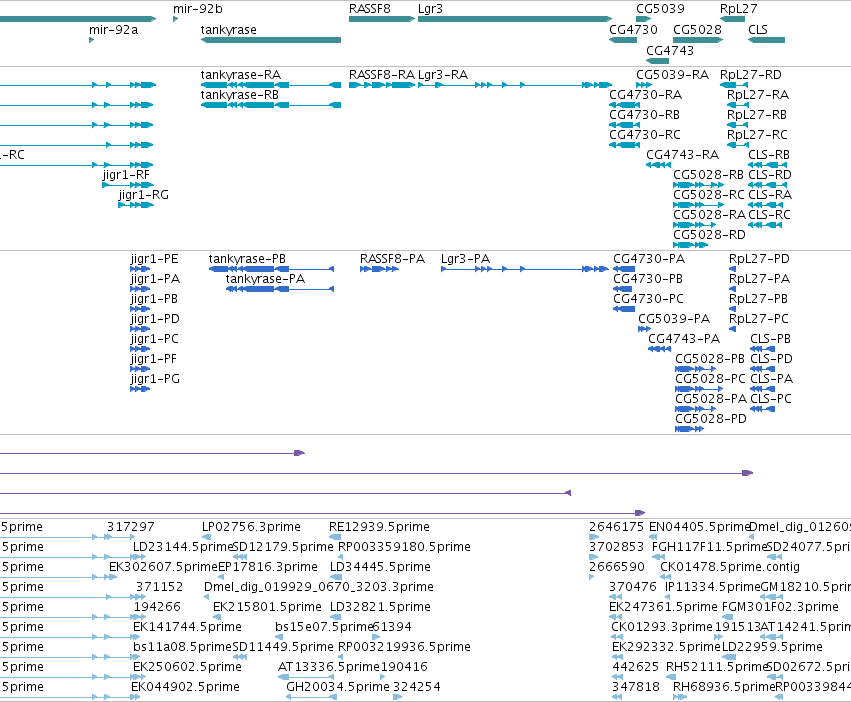Click the CG5039-RA transcript
Screen dimensions: 851x702
click(644, 85)
